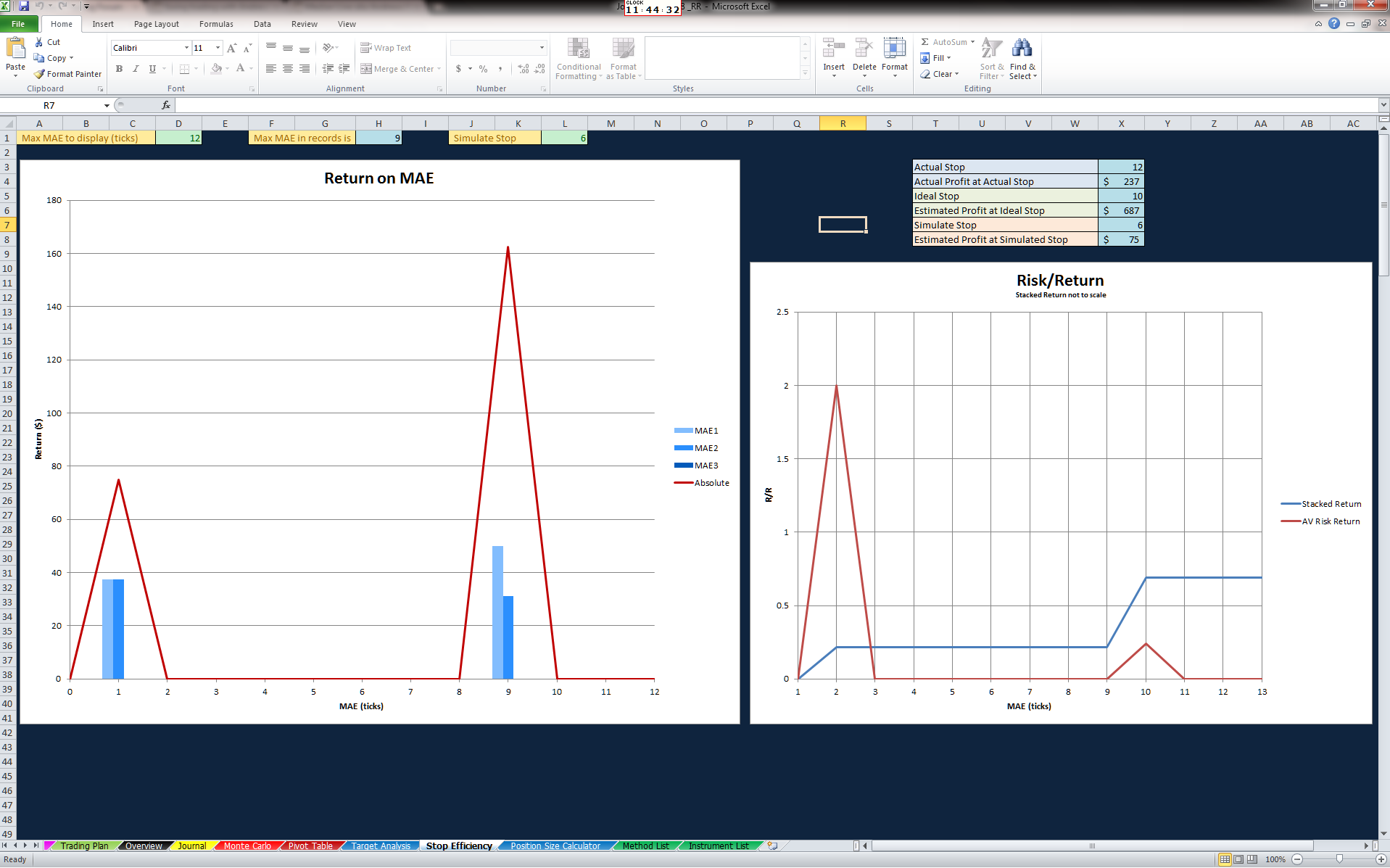Toggle Align Text Right

coord(305,69)
